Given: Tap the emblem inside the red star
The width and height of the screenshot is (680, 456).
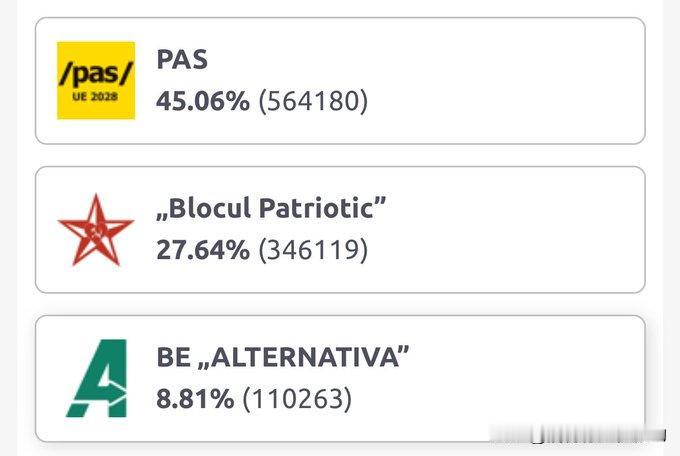Looking at the screenshot, I should point(96,230).
